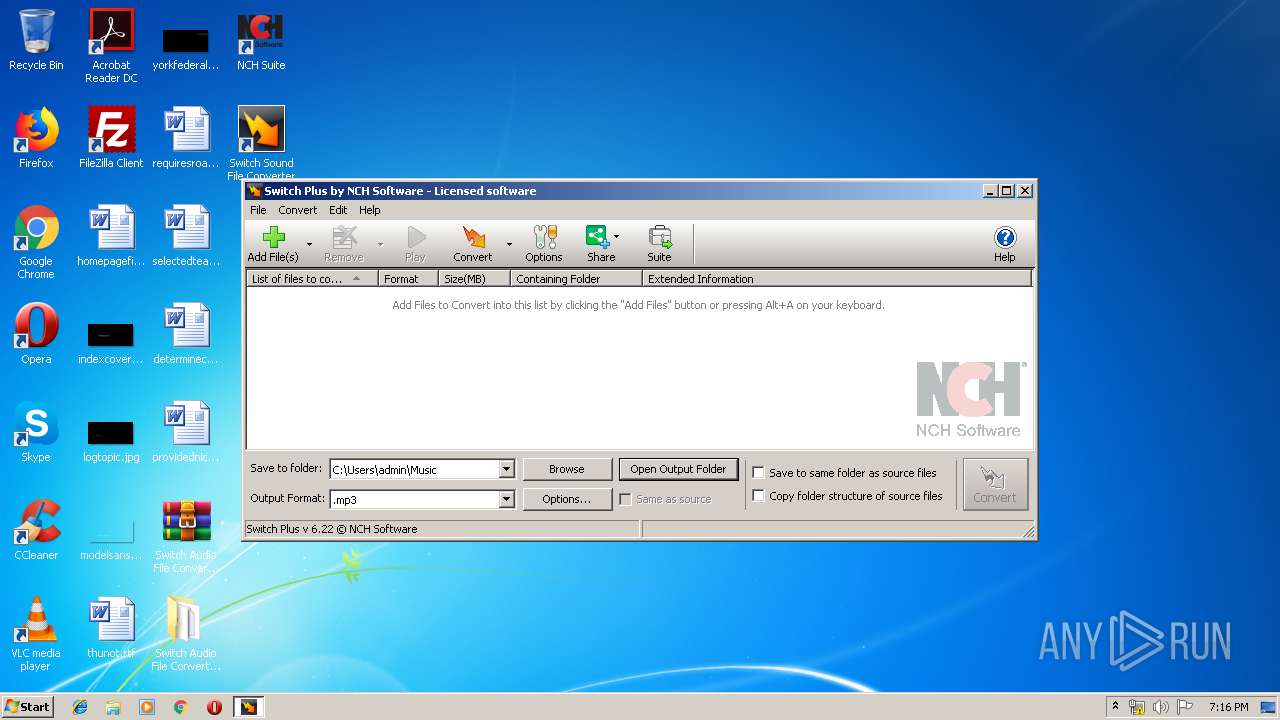Open the Help menu

click(370, 210)
